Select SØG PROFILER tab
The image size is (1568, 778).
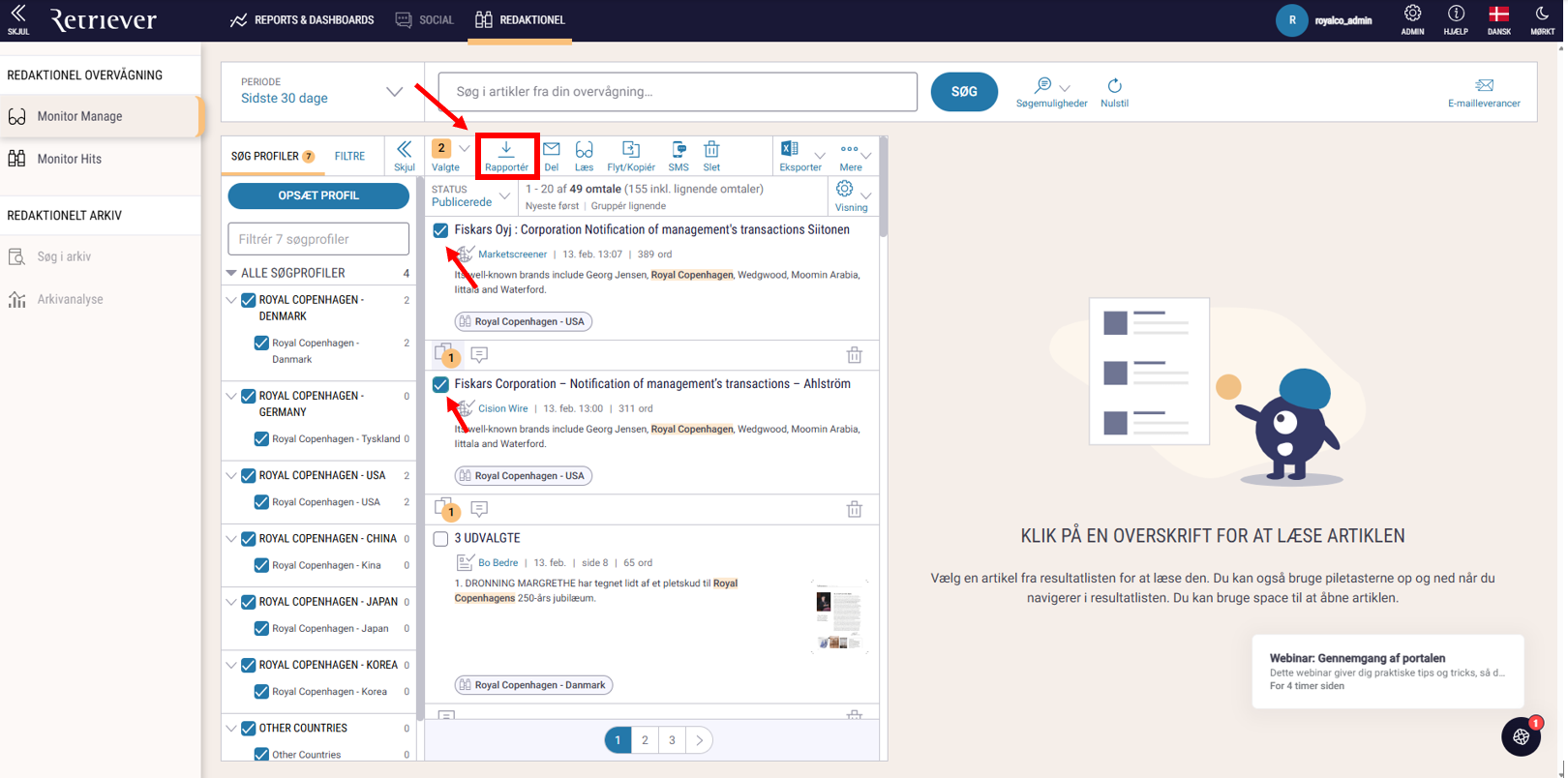coord(273,156)
